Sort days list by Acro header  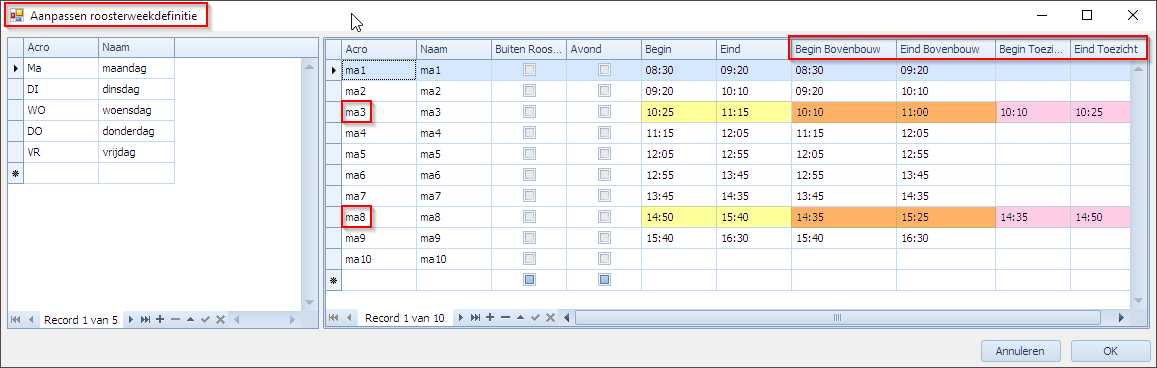[x=61, y=48]
